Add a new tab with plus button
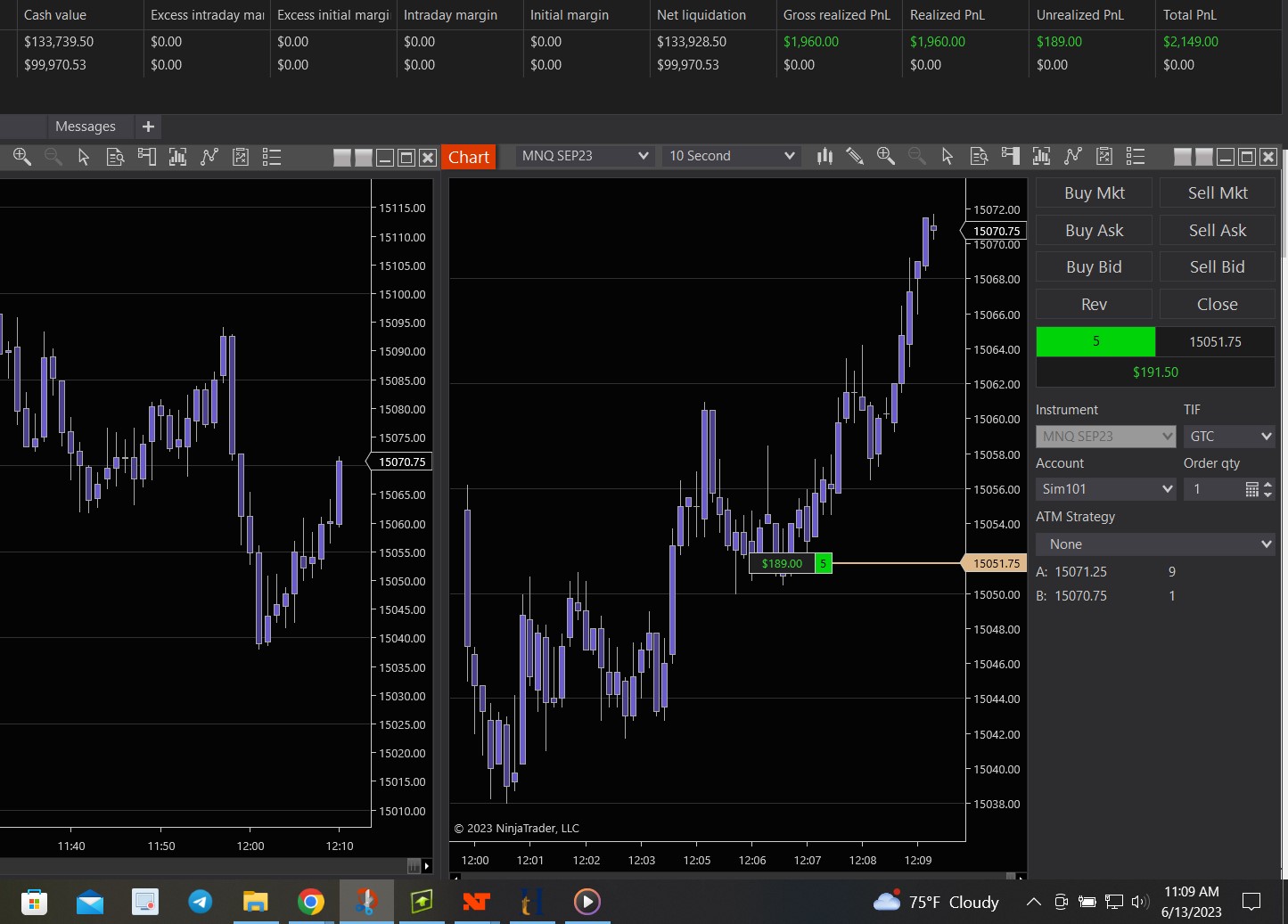 148,127
